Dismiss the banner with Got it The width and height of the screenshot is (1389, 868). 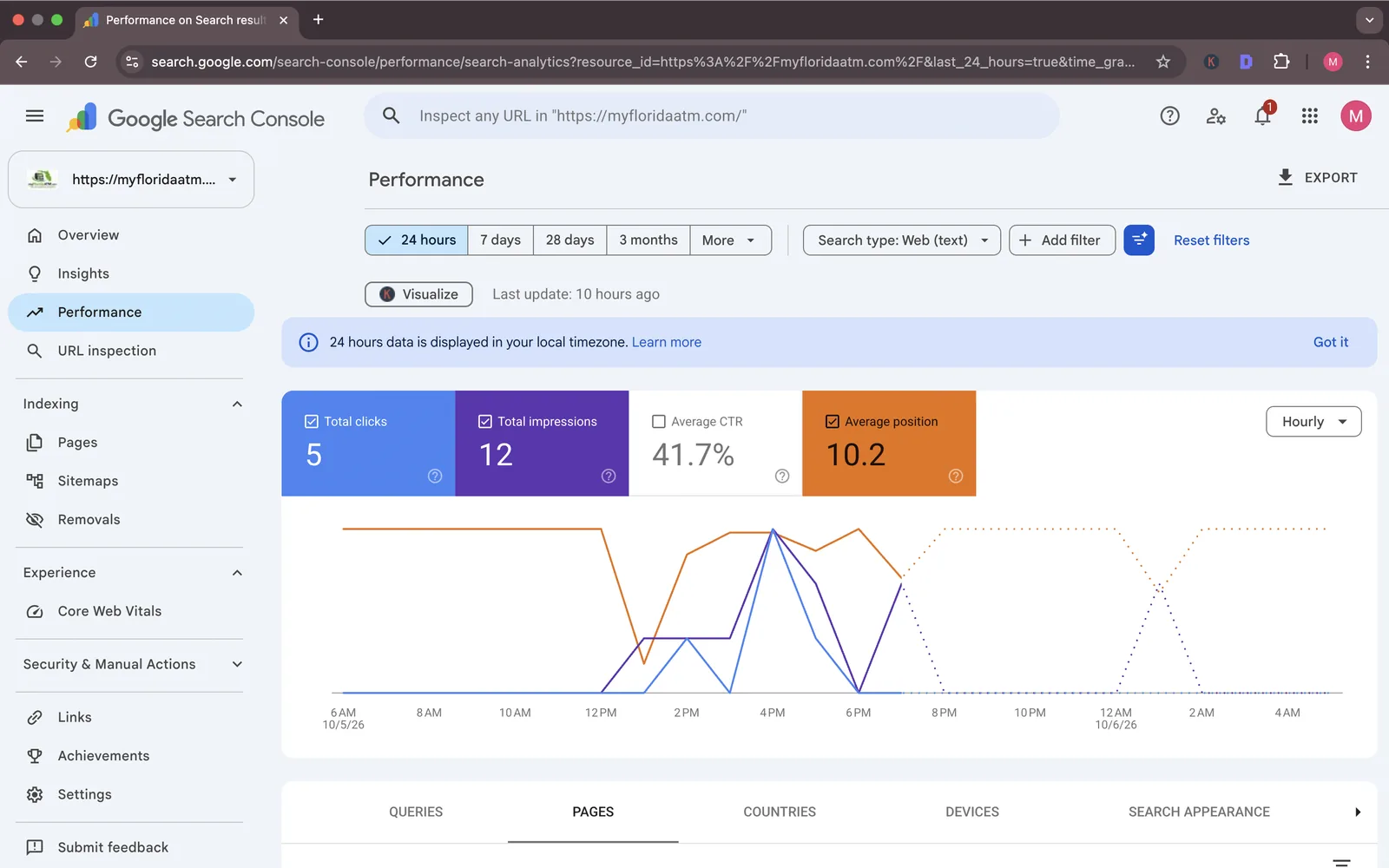pos(1331,342)
